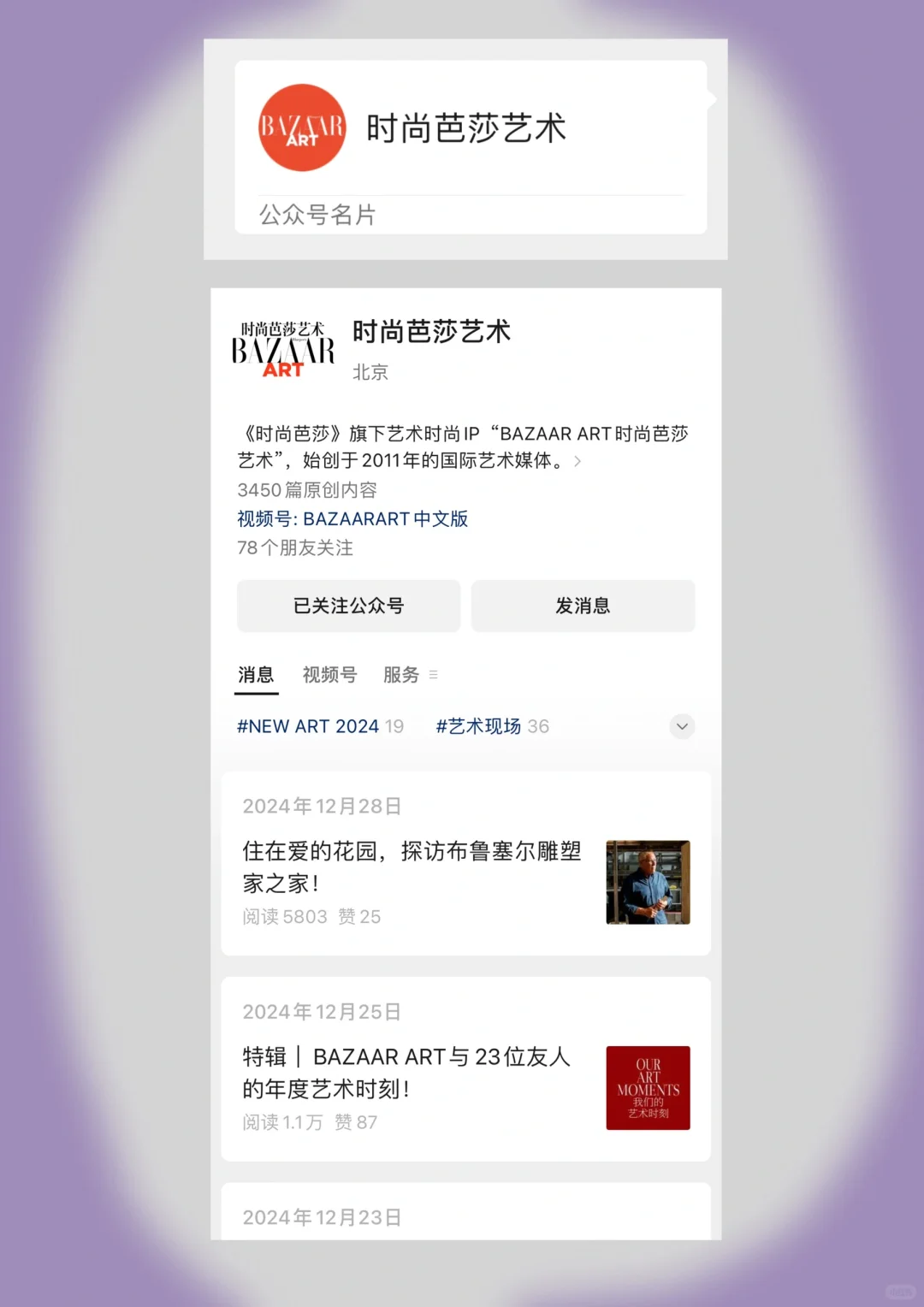This screenshot has width=924, height=1307.
Task: Click read count 阅读1.1万 赞87
Action: coord(310,1122)
